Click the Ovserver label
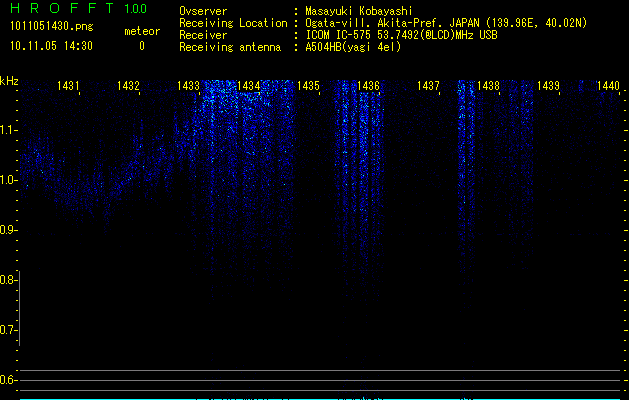The width and height of the screenshot is (629, 400). pos(203,11)
